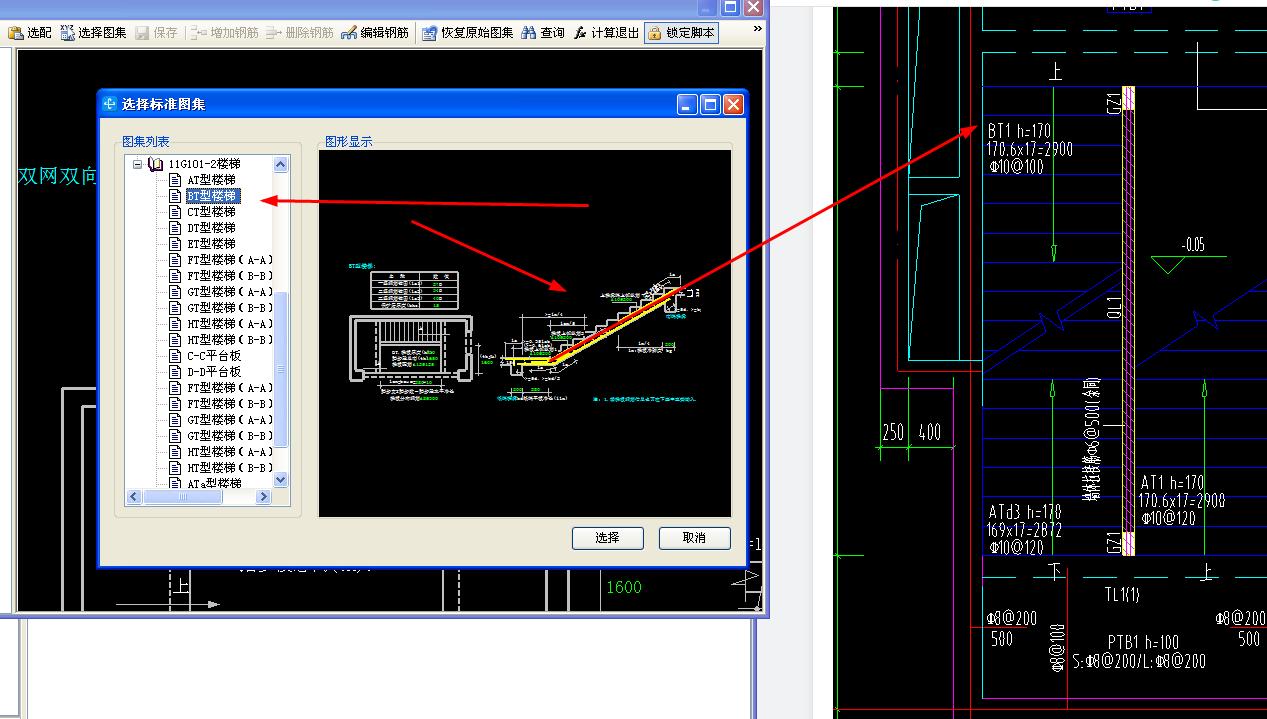Pick DT型楼梯 in the tree
The image size is (1267, 719).
tap(211, 228)
